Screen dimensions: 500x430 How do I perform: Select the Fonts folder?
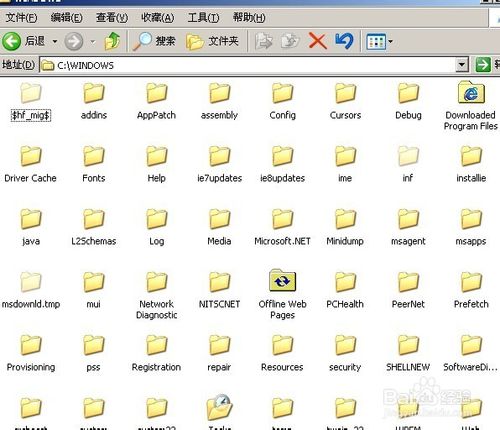click(94, 165)
